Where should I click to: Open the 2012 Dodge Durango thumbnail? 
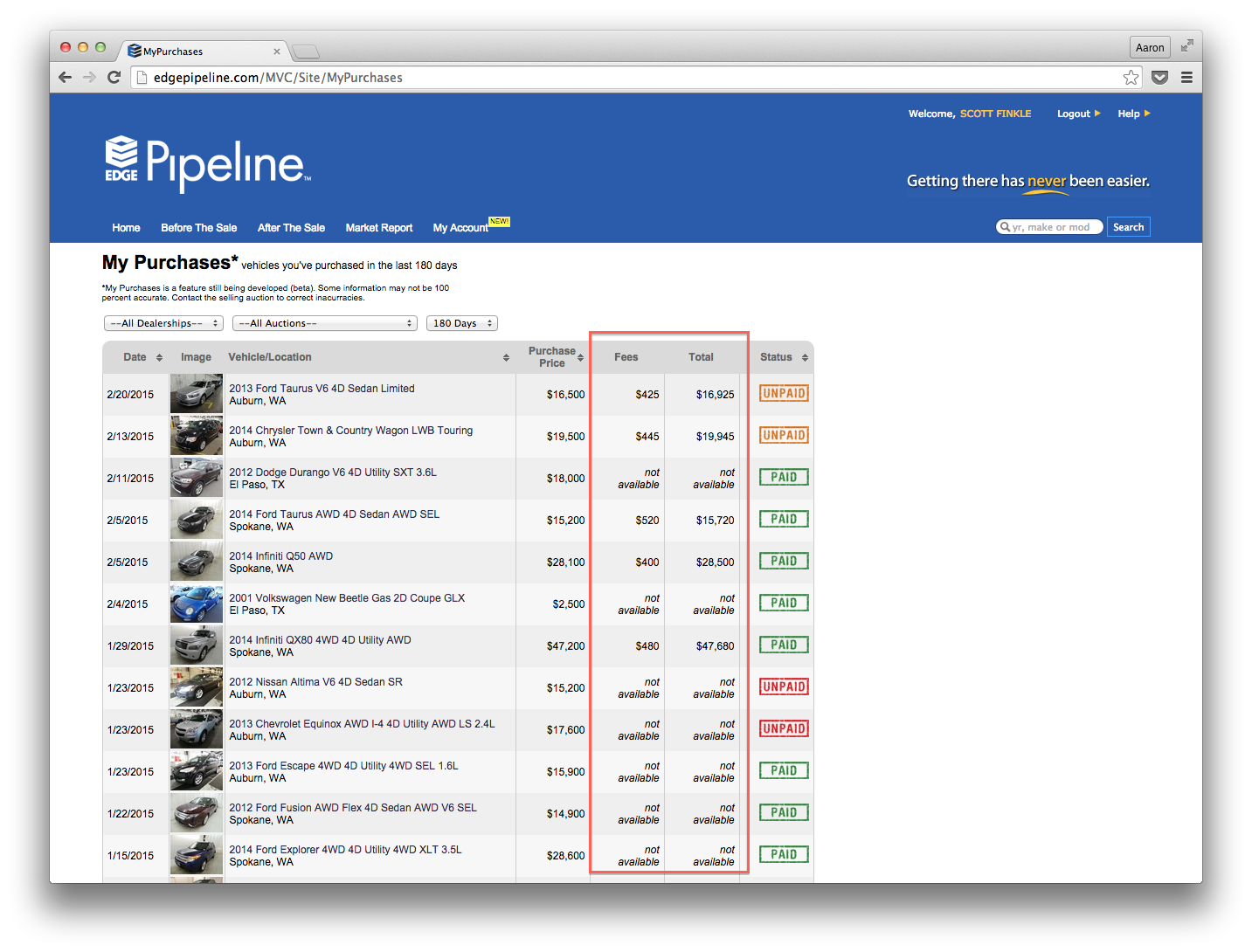coord(197,478)
